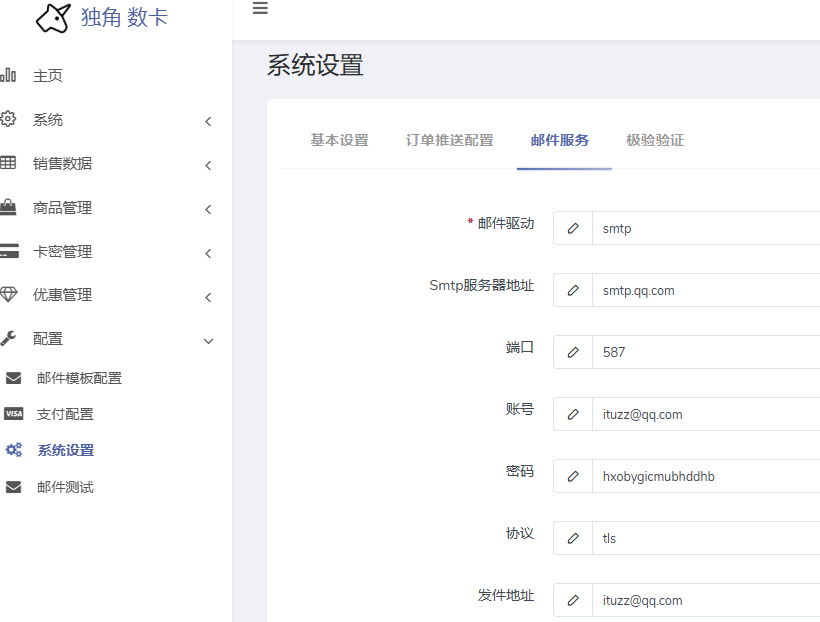Switch to the 基本设置 tab
The image size is (820, 622).
(x=339, y=140)
